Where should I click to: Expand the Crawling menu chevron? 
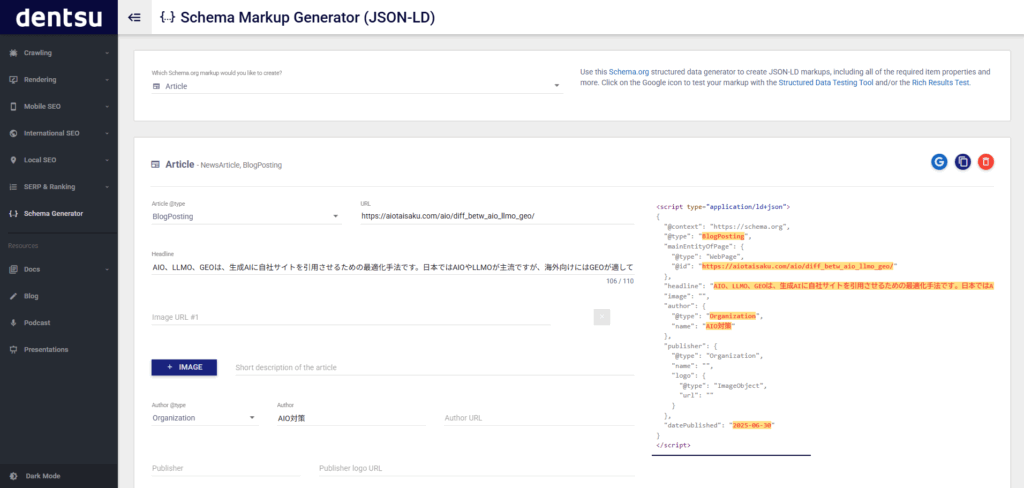click(x=106, y=53)
